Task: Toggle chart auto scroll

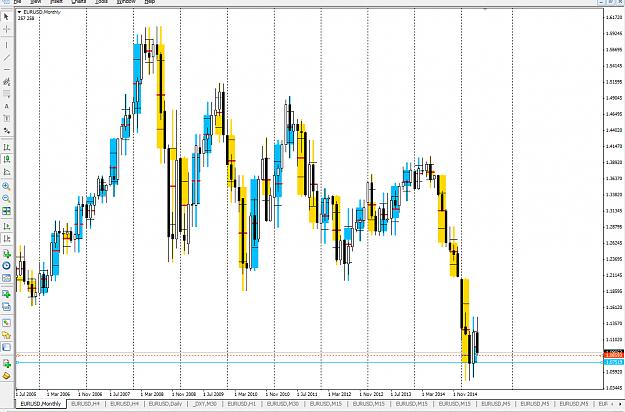Action: [x=6, y=226]
